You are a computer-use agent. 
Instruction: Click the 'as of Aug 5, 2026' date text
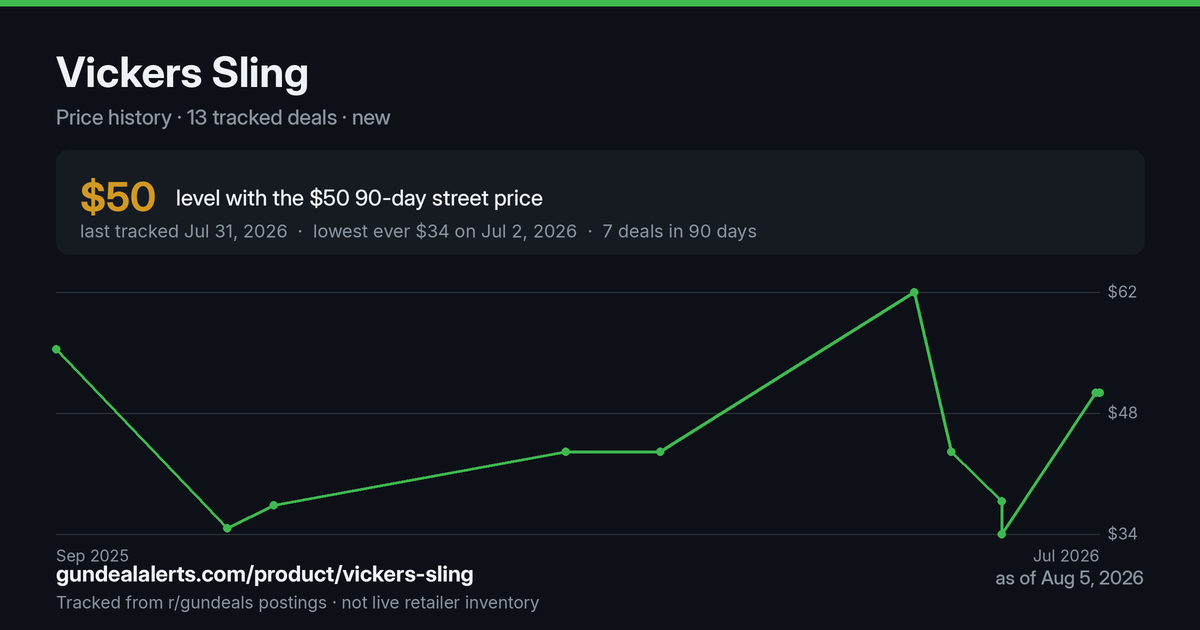point(1069,578)
